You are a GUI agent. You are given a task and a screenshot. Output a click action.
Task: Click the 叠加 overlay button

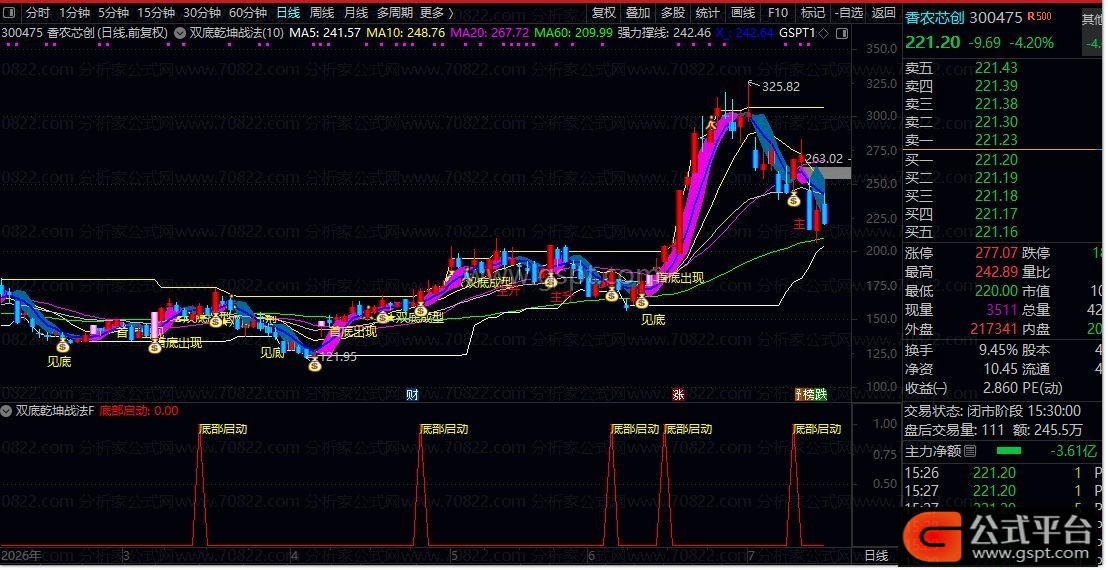638,13
